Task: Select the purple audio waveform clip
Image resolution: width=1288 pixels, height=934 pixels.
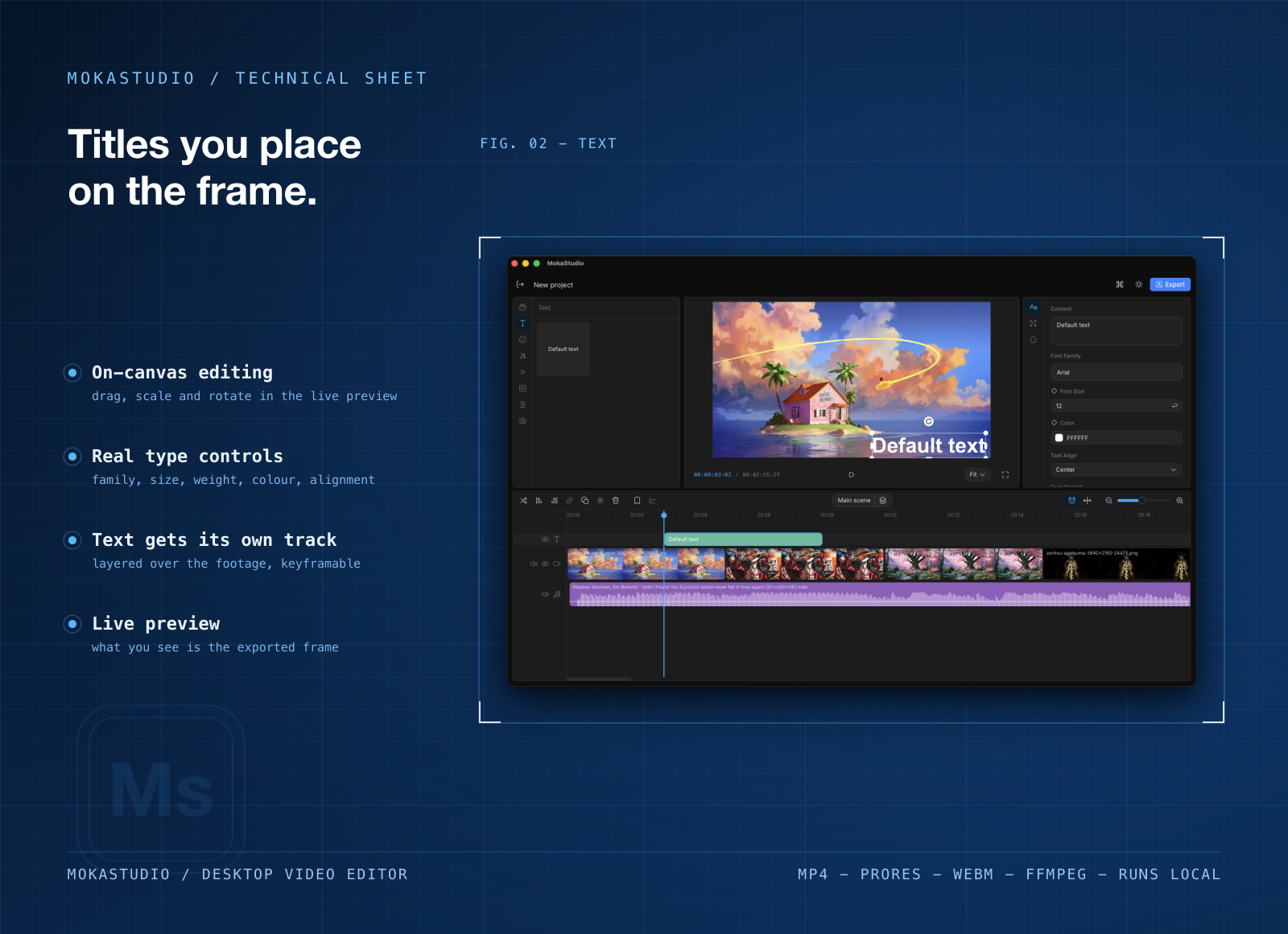Action: 880,594
